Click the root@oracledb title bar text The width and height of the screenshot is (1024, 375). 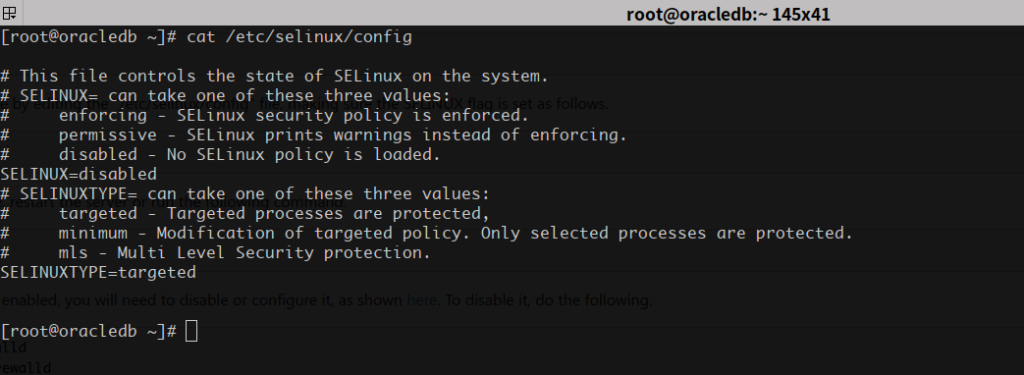pos(728,14)
